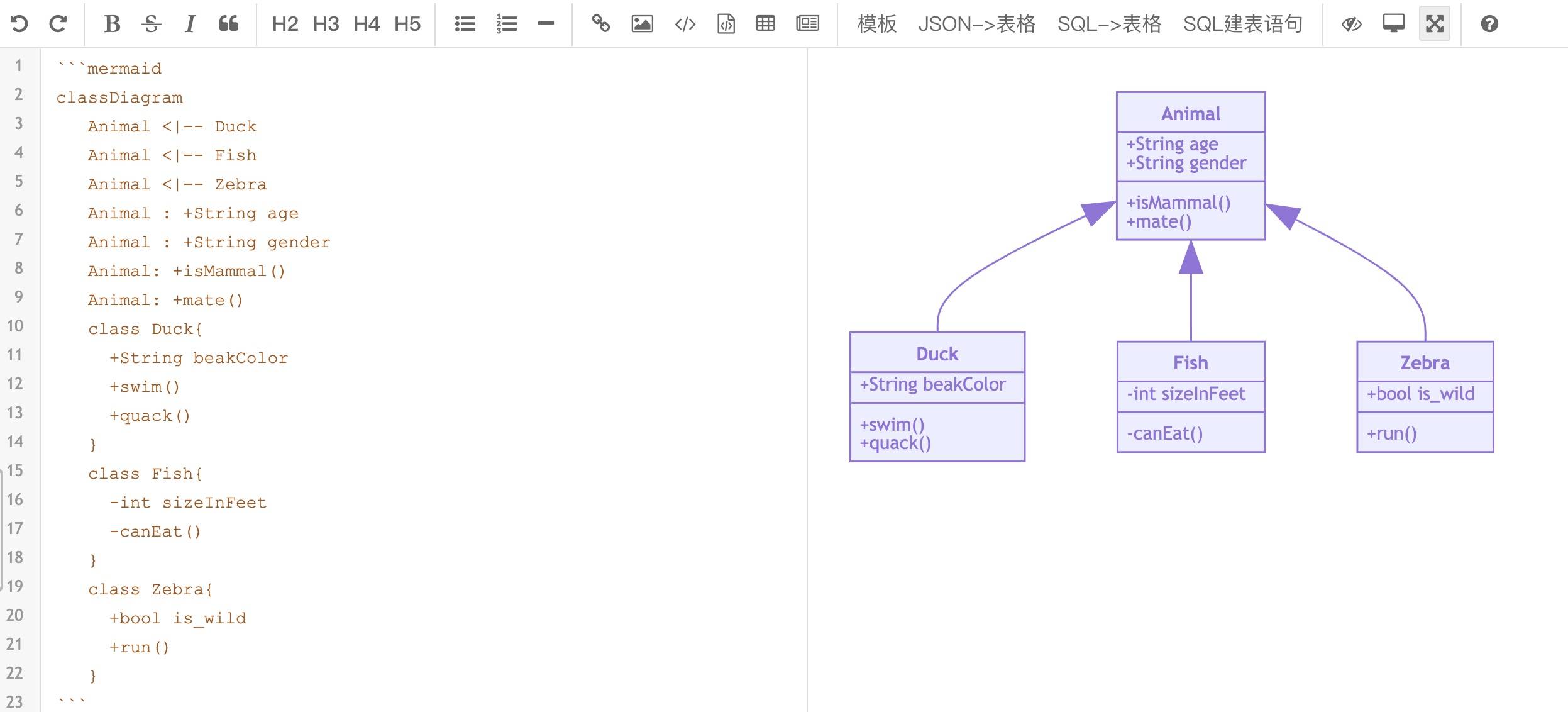Insert H5 heading

[x=407, y=24]
